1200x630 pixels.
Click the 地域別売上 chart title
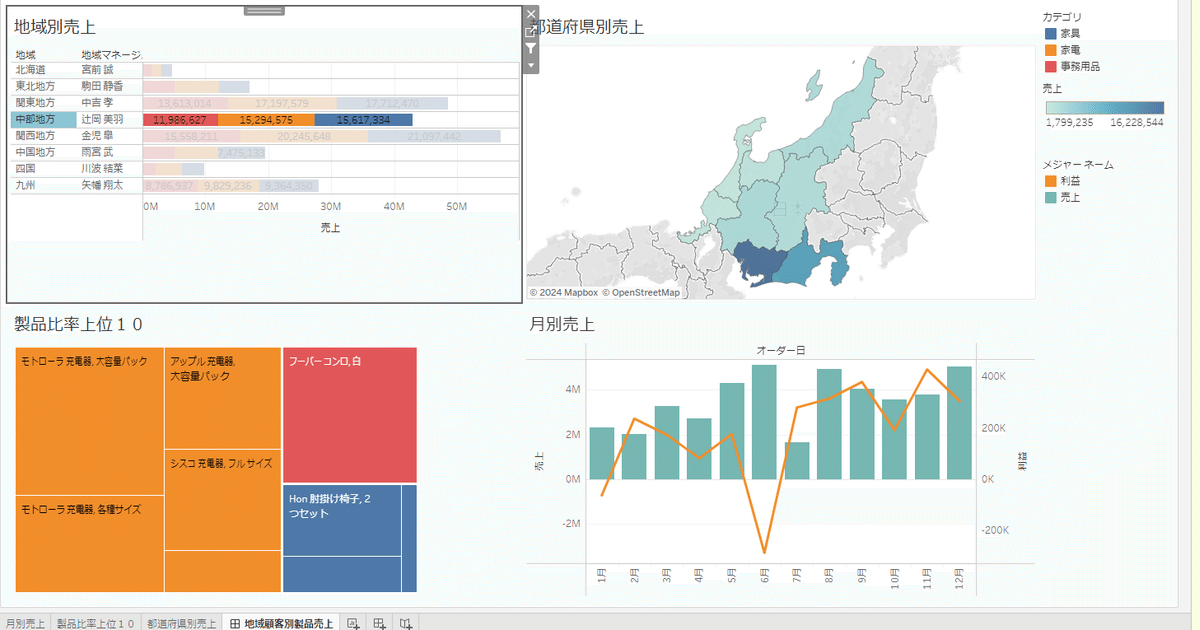pyautogui.click(x=55, y=27)
